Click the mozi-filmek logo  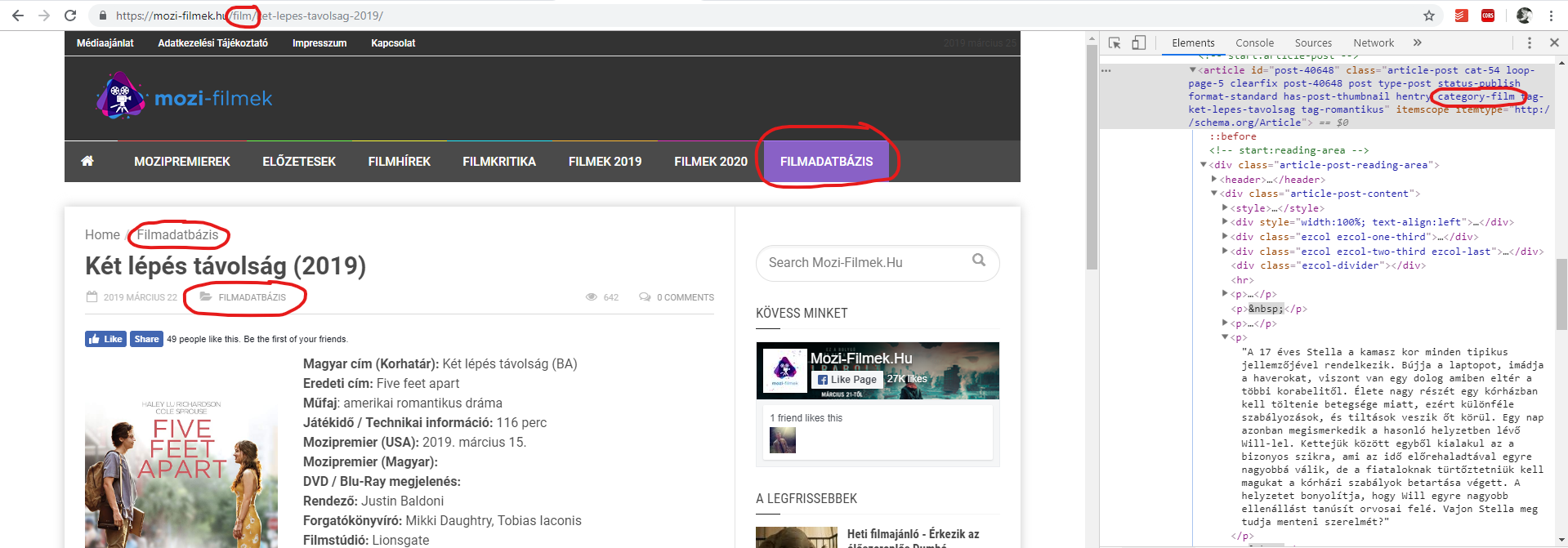click(x=185, y=97)
